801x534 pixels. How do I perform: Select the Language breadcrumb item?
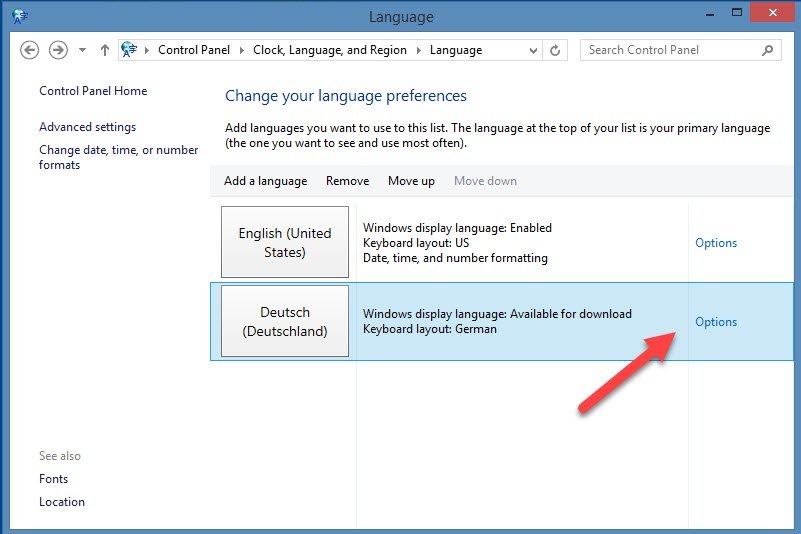pos(456,50)
